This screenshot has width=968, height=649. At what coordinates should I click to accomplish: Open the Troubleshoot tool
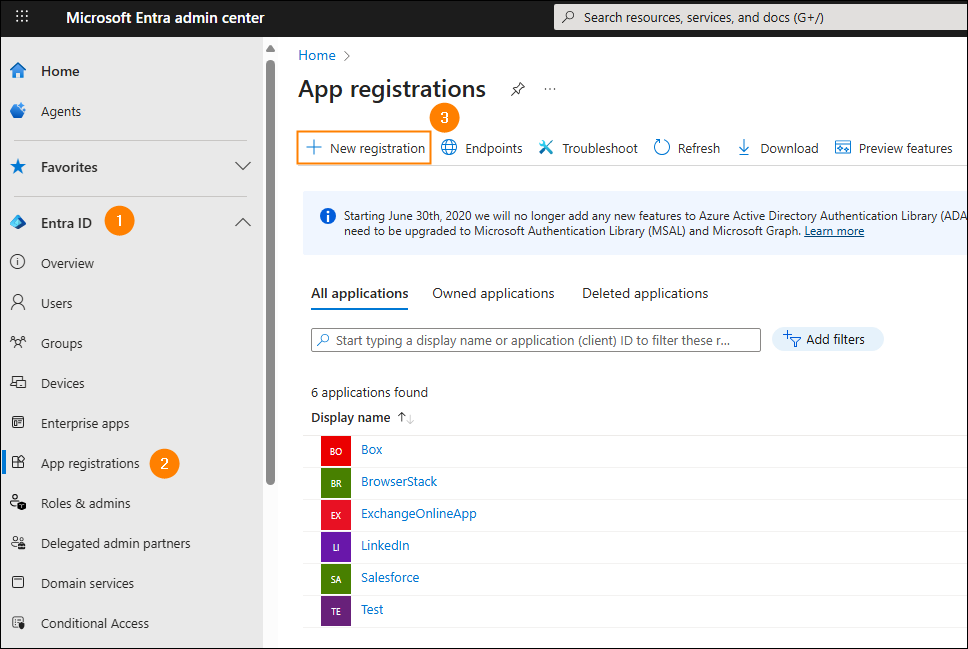point(588,148)
